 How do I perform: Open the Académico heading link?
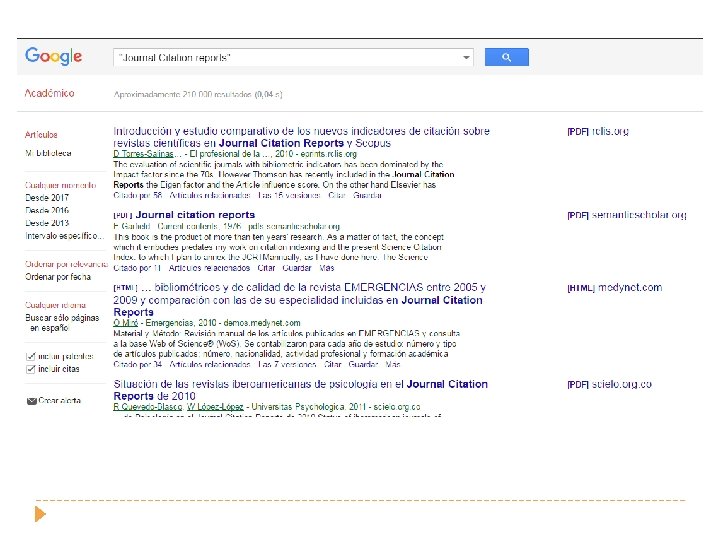(x=50, y=93)
